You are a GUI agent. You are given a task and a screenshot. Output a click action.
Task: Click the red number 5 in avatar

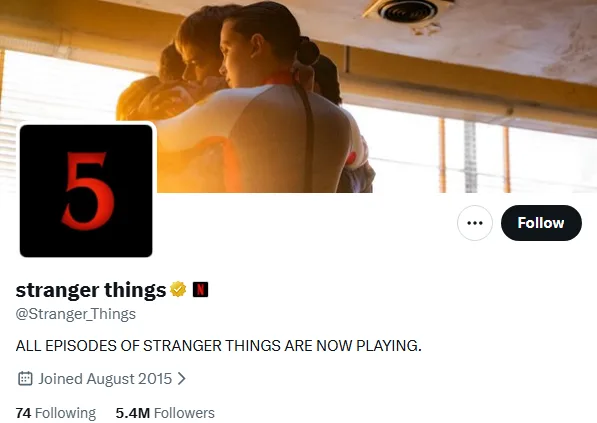(88, 191)
